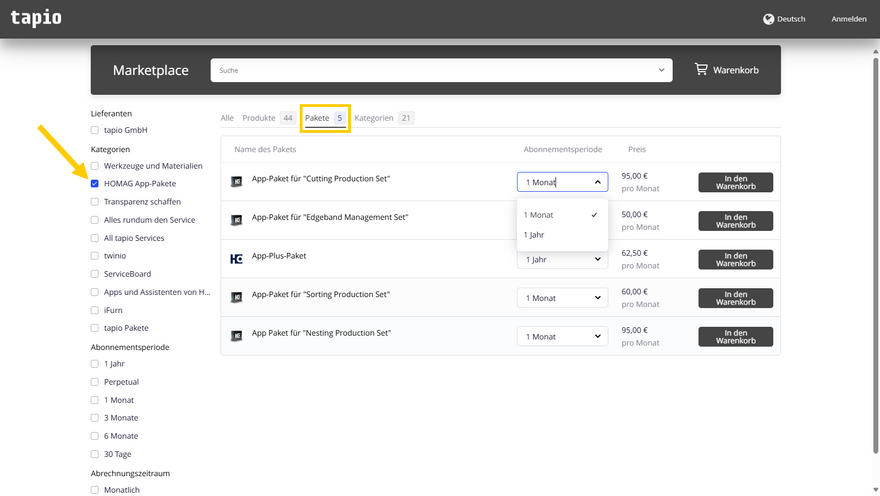
Task: Uncheck the HOMAG App-Pakete checkbox
Action: 94,183
